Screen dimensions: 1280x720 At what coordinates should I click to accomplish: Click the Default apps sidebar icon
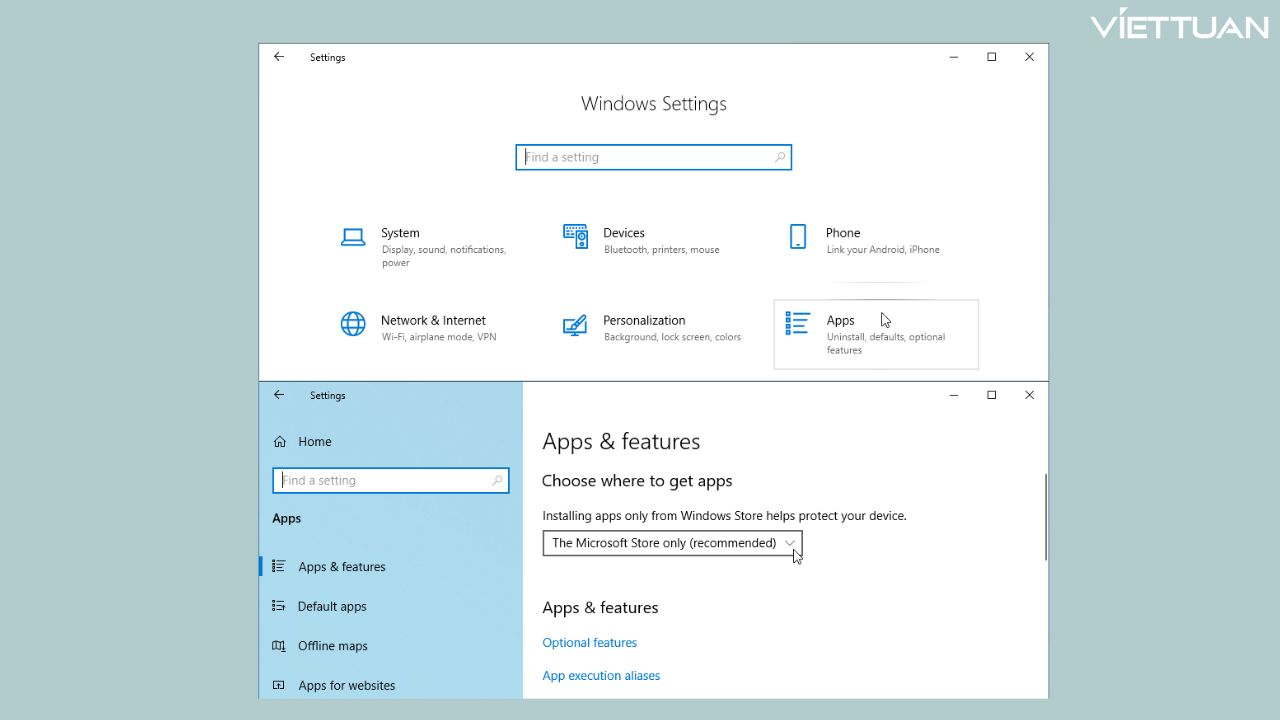point(280,606)
